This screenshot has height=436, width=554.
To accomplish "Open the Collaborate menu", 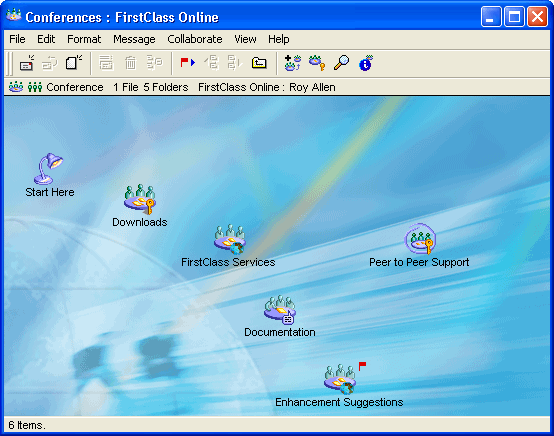I will coord(195,39).
